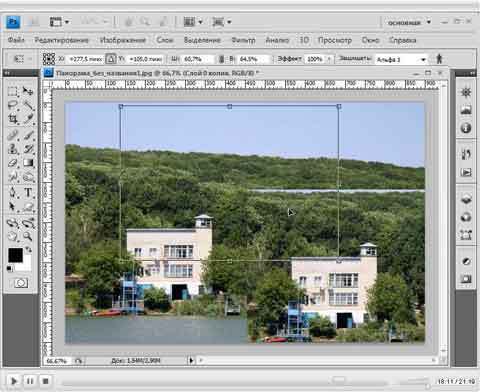Screen dimensions: 480x392
Task: Click the video Pause button
Action: click(x=30, y=381)
